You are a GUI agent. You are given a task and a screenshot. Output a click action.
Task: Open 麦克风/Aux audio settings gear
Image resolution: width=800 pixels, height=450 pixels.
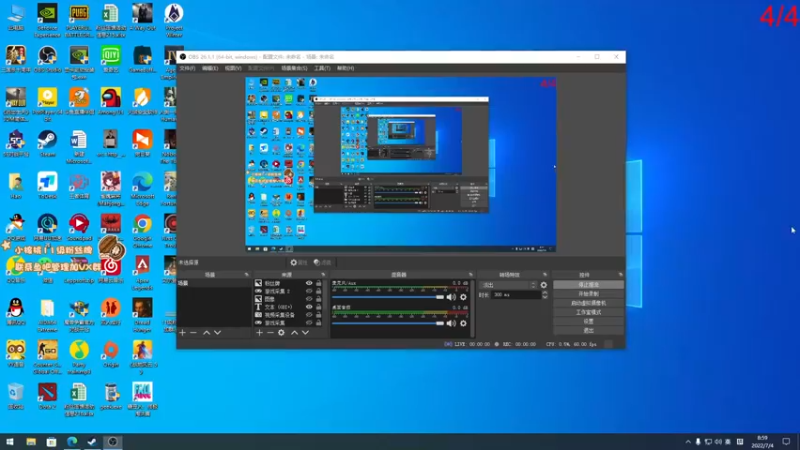(463, 297)
